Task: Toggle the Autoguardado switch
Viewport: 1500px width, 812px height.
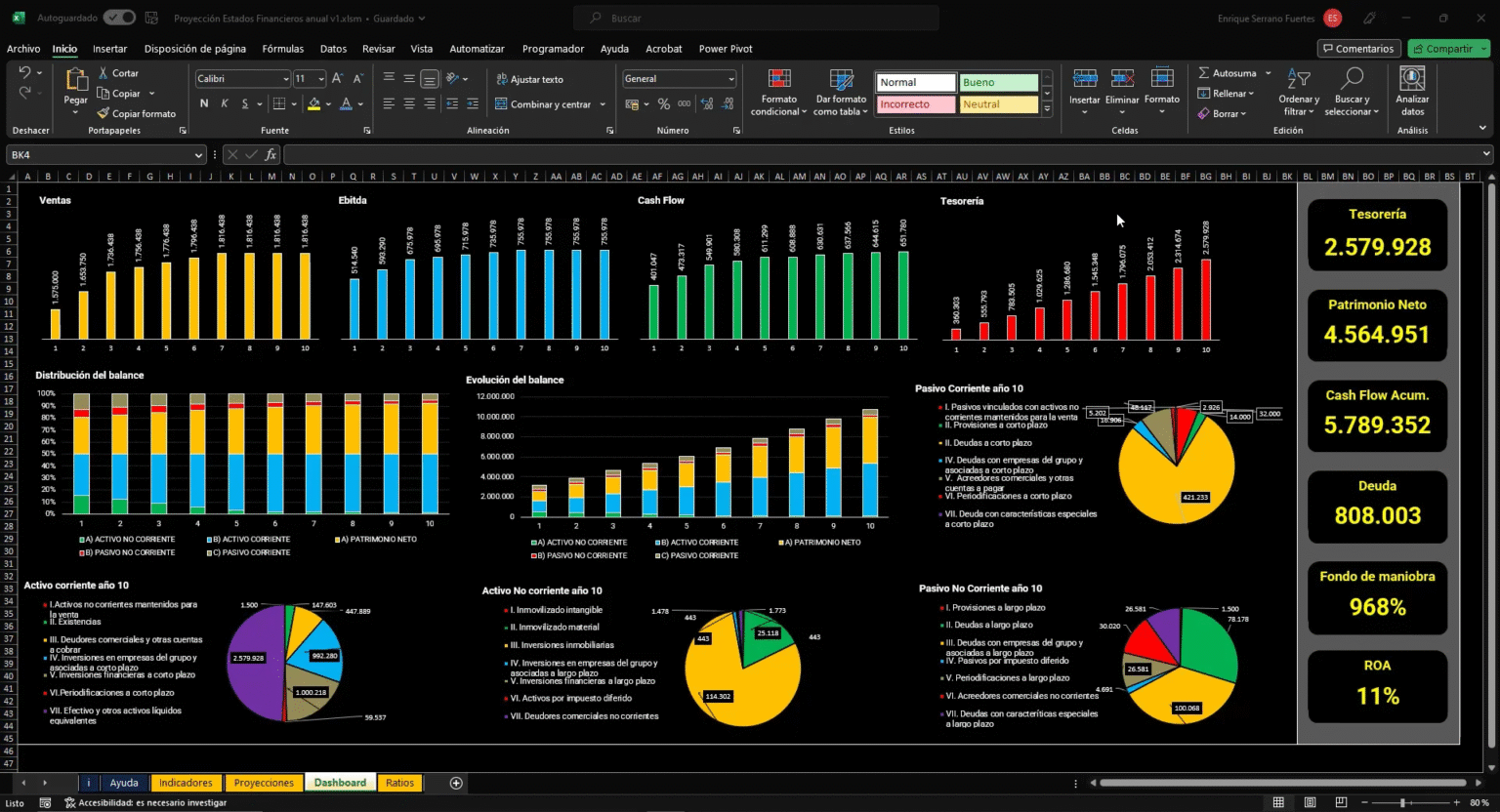Action: 119,18
